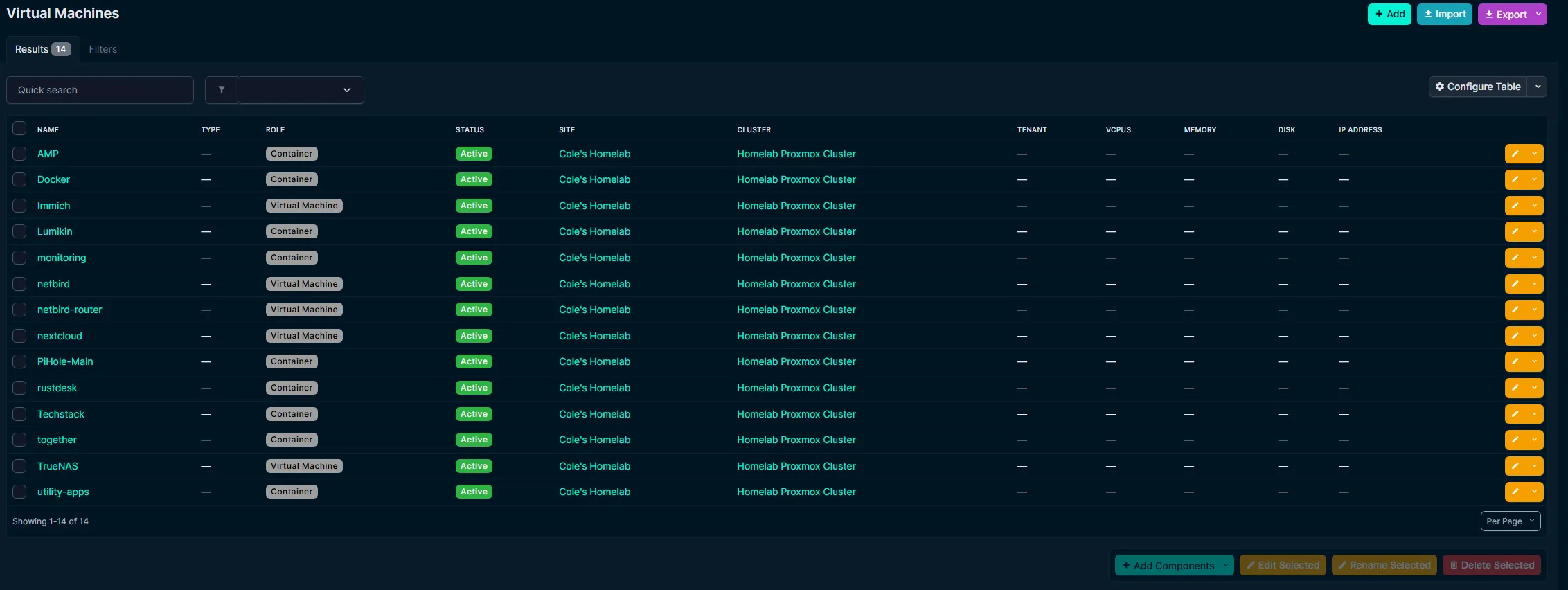Viewport: 1568px width, 590px height.
Task: Click the pencil edit icon for Immich
Action: (x=1515, y=206)
